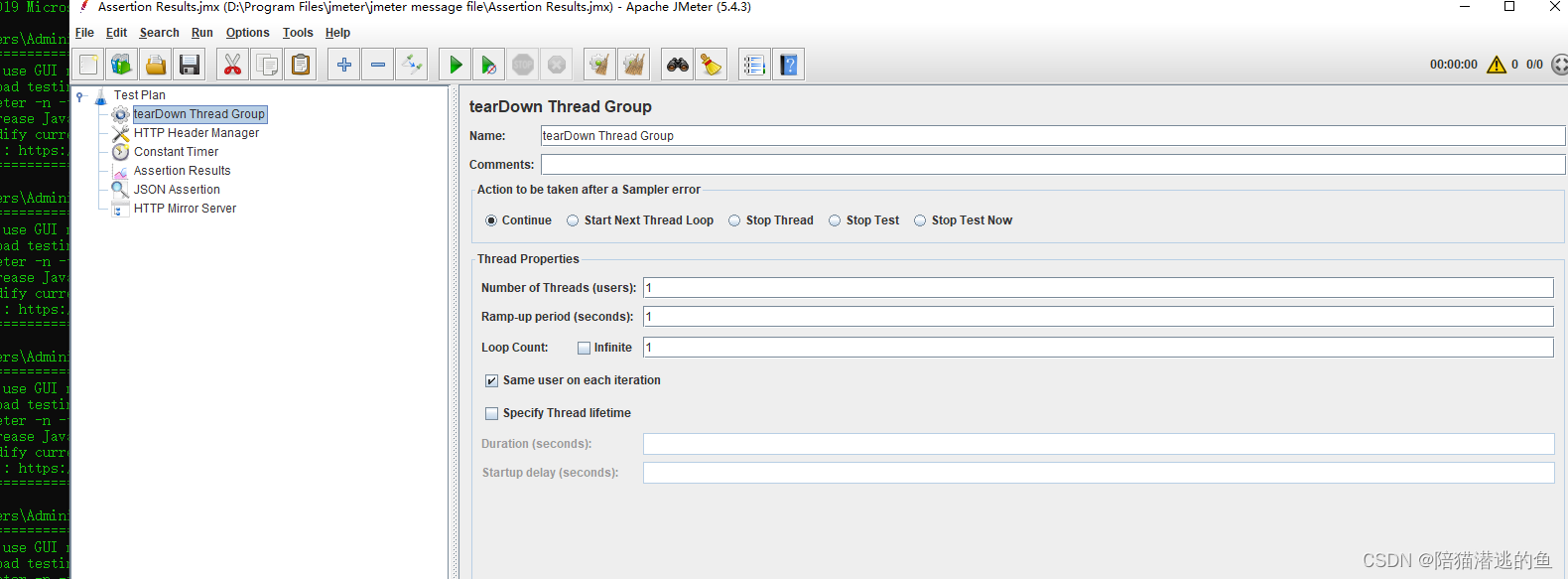The image size is (1568, 579).
Task: Click the Loop Count input field
Action: point(1099,348)
